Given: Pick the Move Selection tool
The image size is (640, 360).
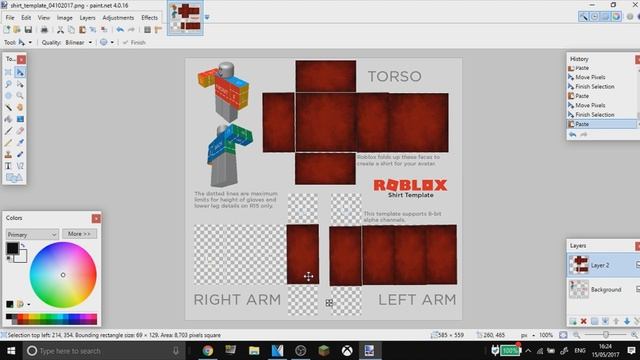Looking at the screenshot, I should click(x=20, y=84).
